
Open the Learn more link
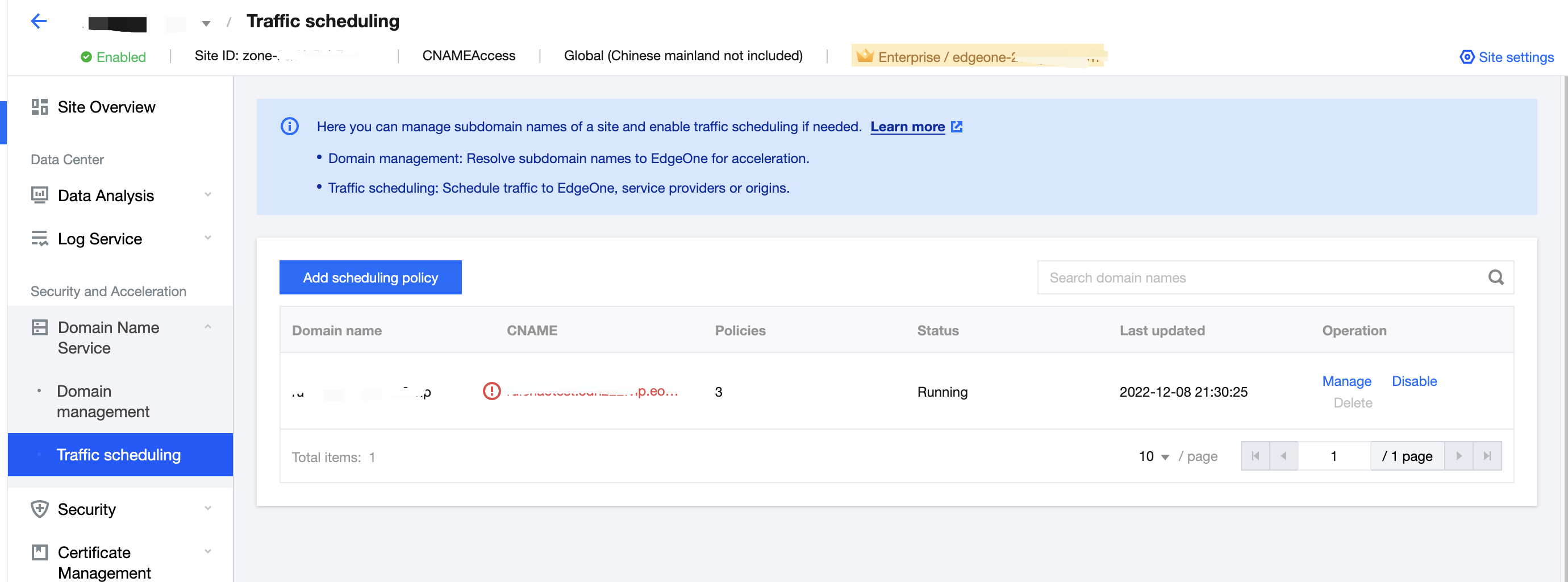coord(908,127)
